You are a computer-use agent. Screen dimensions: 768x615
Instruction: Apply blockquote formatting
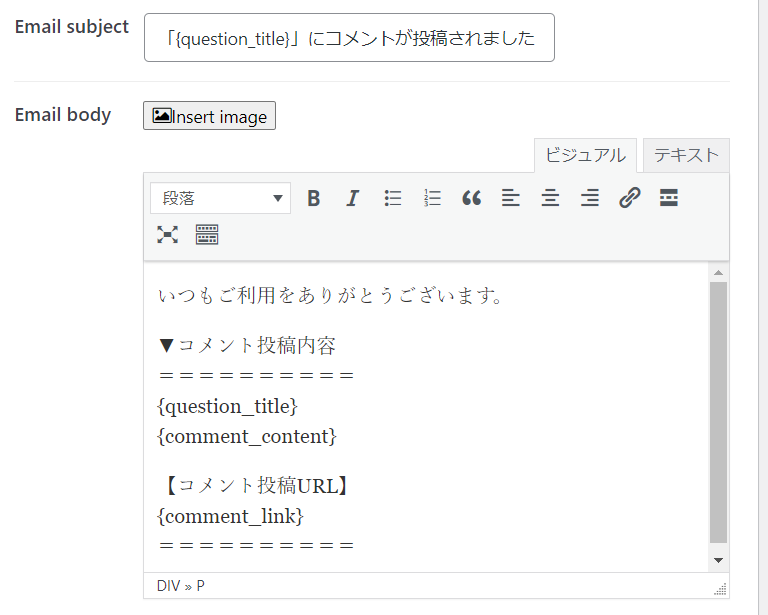[472, 198]
